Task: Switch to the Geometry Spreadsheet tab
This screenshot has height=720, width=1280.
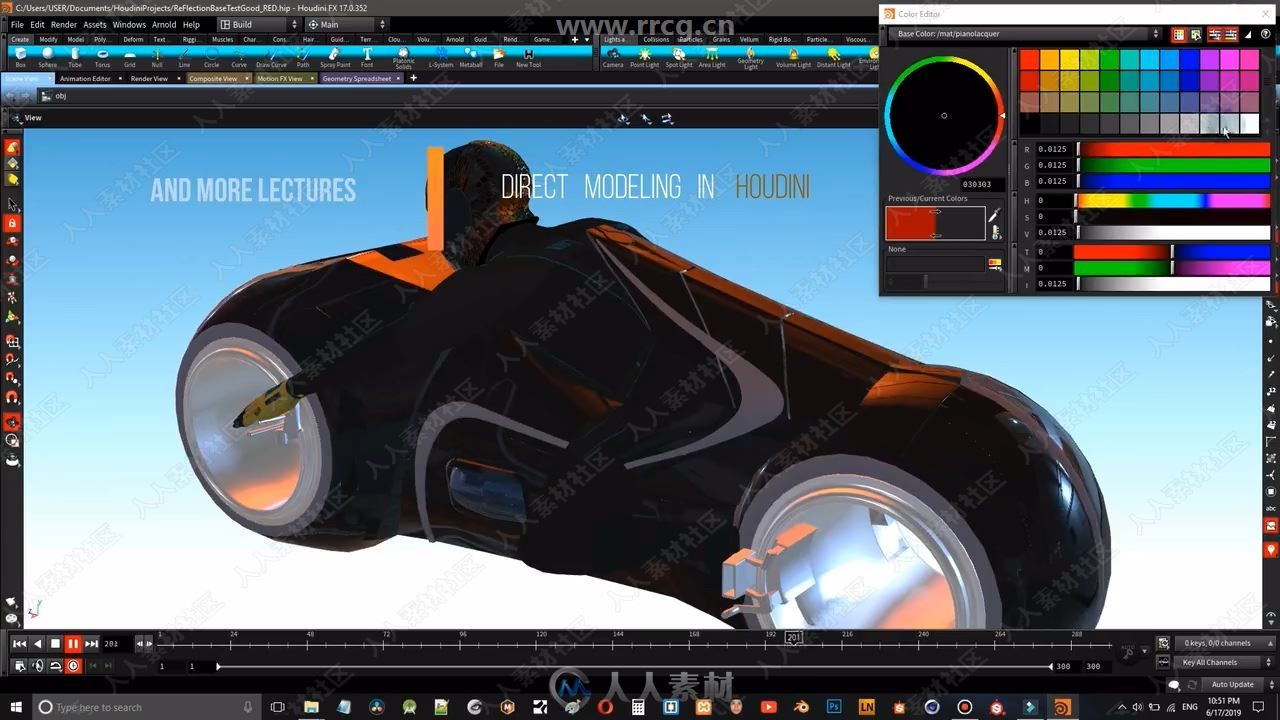Action: pyautogui.click(x=357, y=78)
